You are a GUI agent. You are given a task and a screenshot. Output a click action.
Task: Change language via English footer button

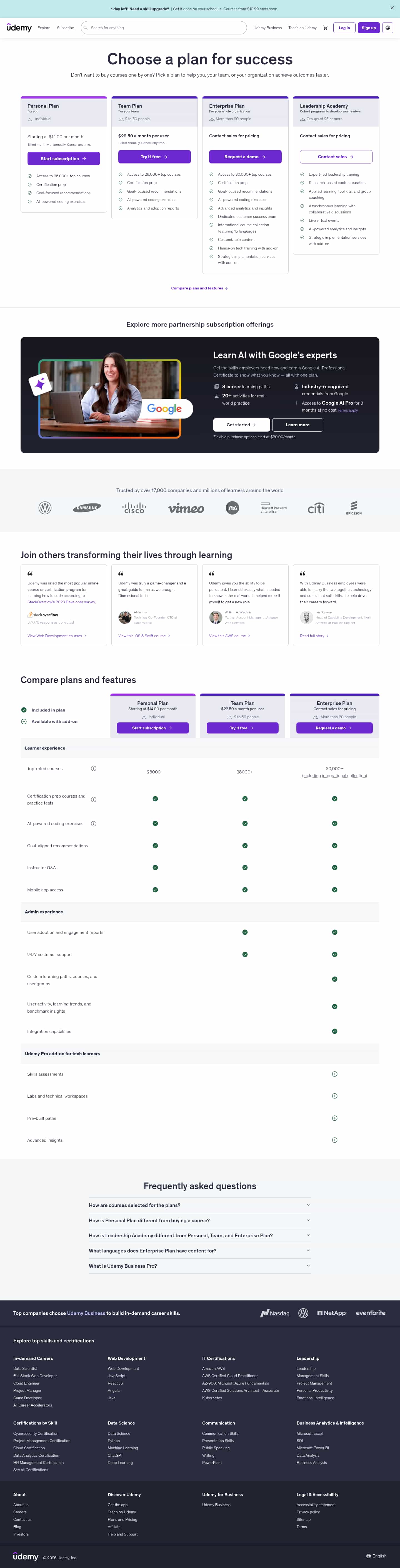tap(376, 1556)
